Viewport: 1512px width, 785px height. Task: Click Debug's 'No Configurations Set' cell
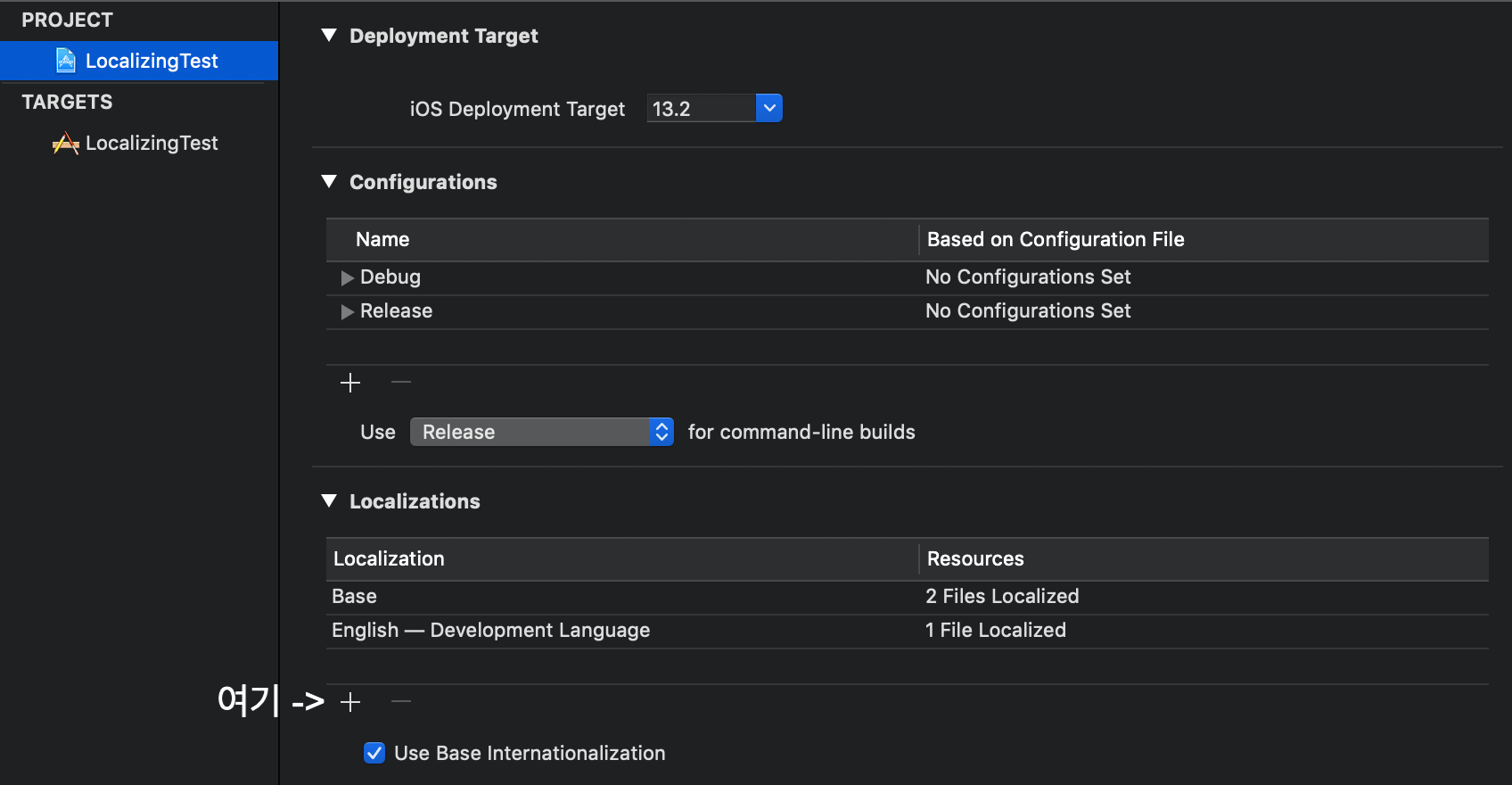click(x=1028, y=277)
